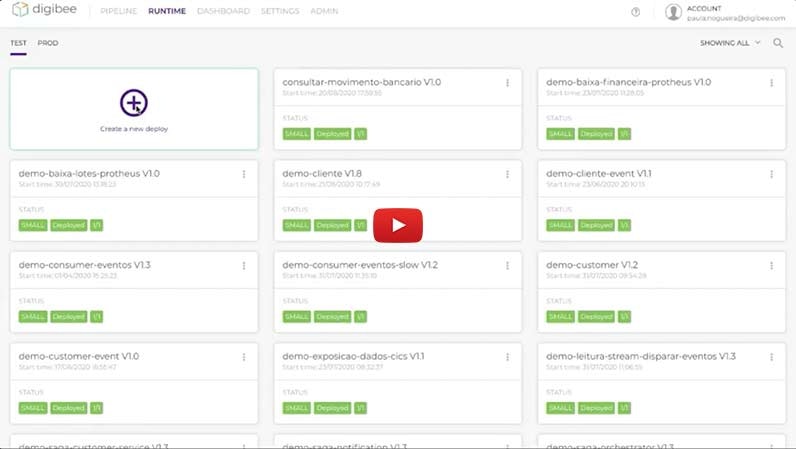Click 1/1 badge on demo-customer-event card
Image resolution: width=796 pixels, height=449 pixels.
tap(96, 408)
